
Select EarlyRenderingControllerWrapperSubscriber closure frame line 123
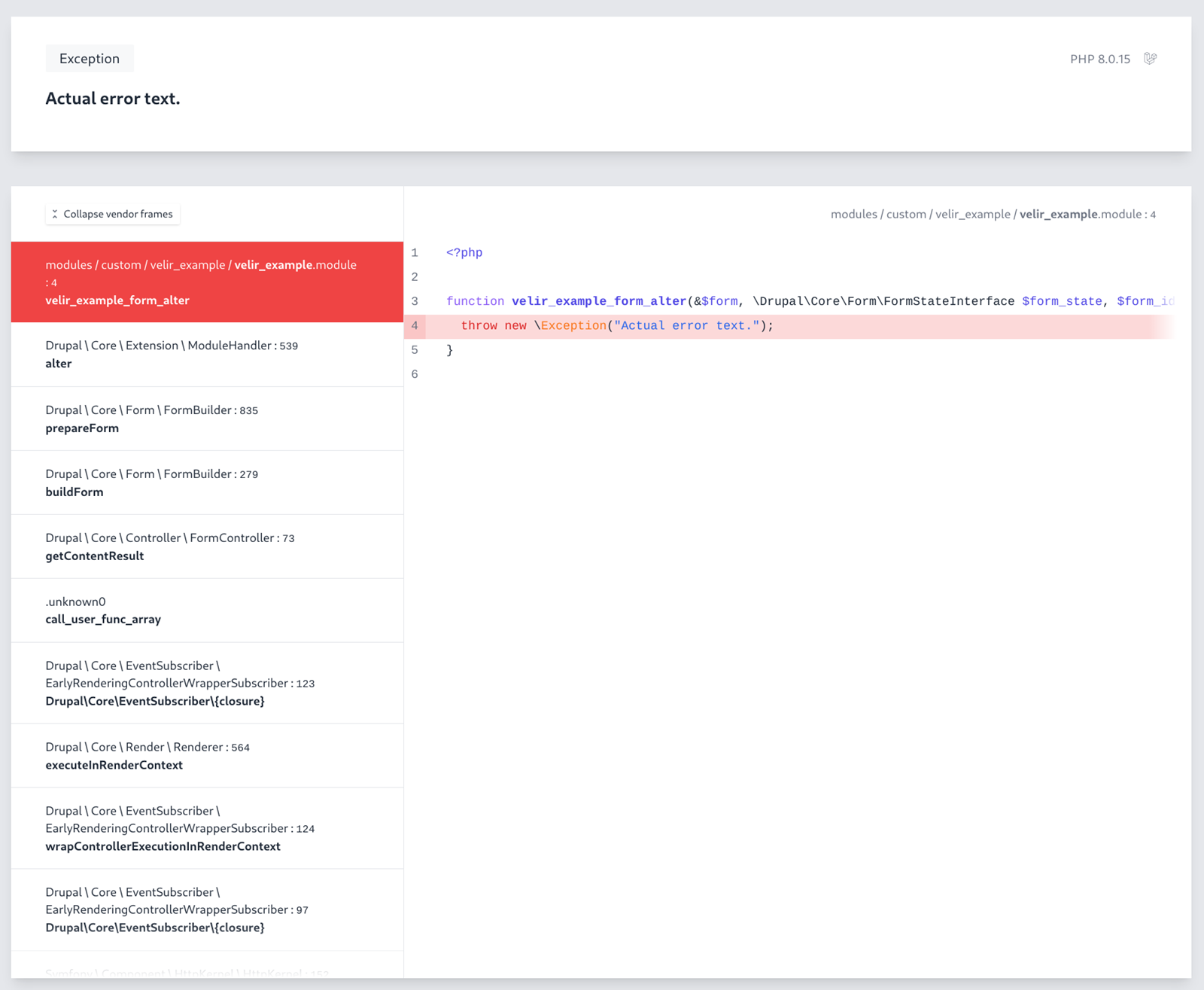click(207, 683)
